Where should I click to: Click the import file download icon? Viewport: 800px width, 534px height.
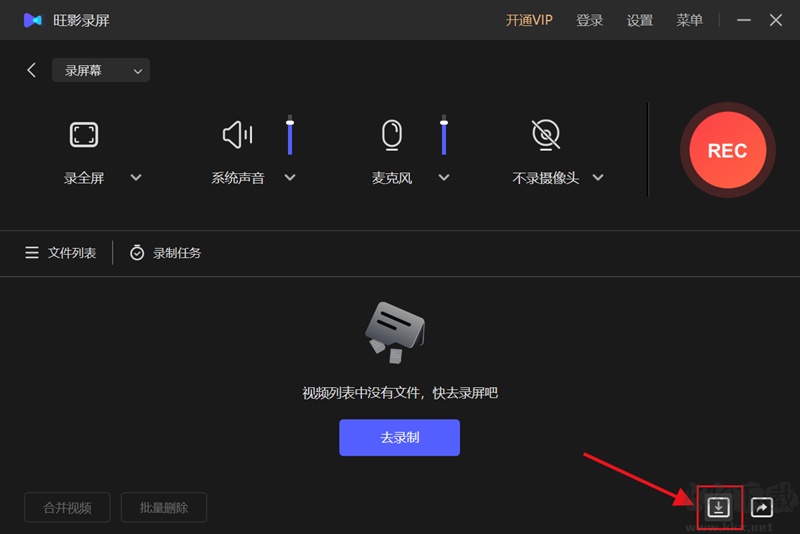click(718, 507)
